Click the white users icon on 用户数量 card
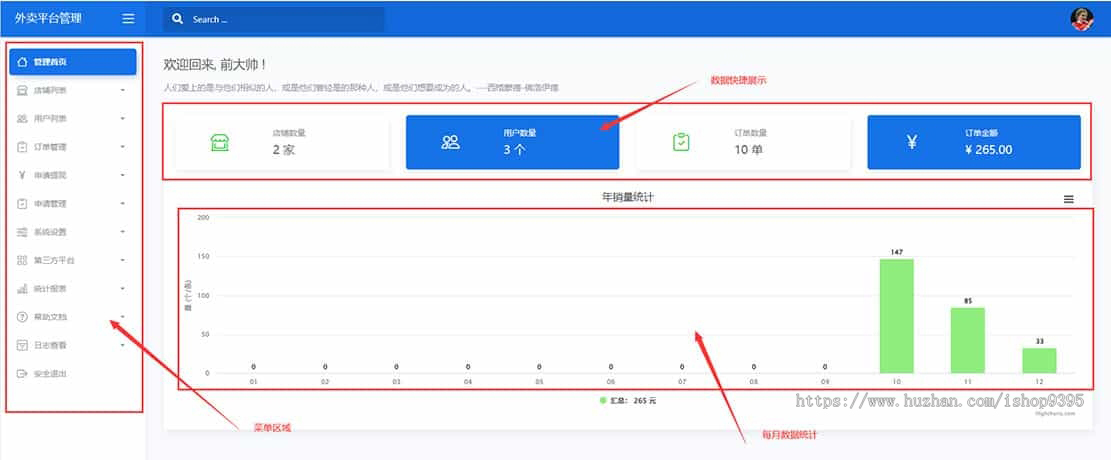 click(451, 142)
